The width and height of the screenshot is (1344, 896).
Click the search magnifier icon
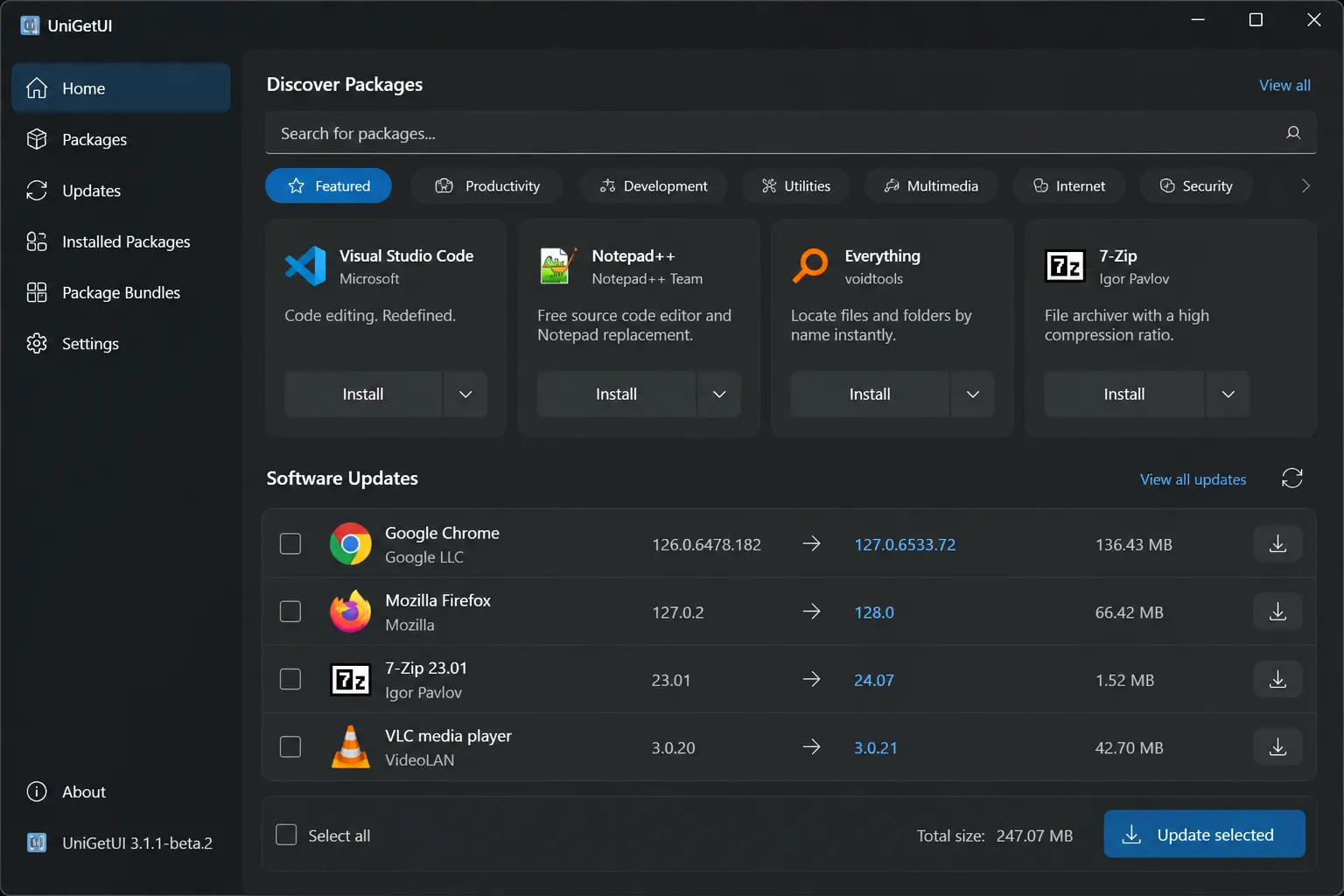coord(1293,133)
